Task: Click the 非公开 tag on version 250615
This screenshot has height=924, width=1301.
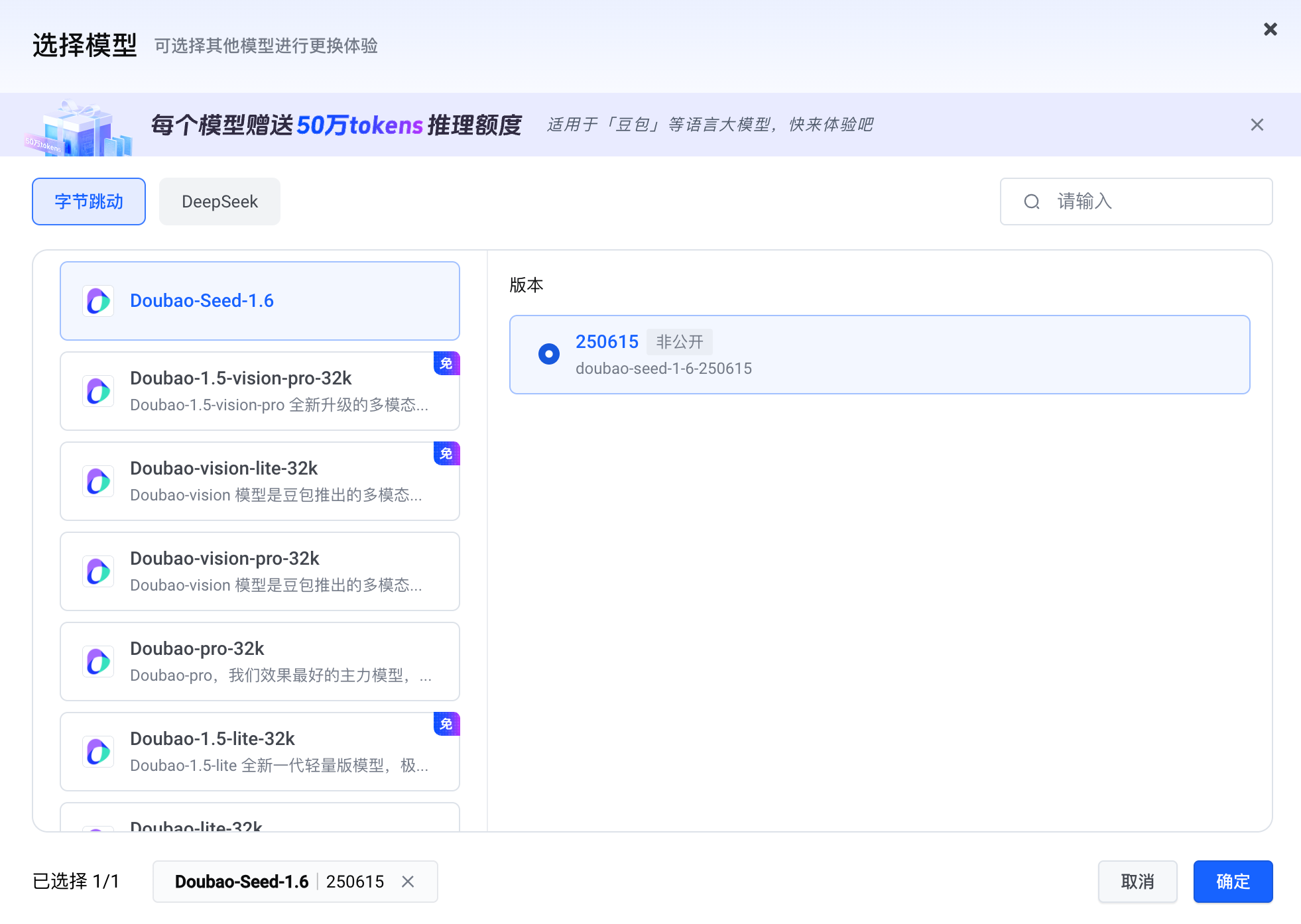Action: [680, 342]
